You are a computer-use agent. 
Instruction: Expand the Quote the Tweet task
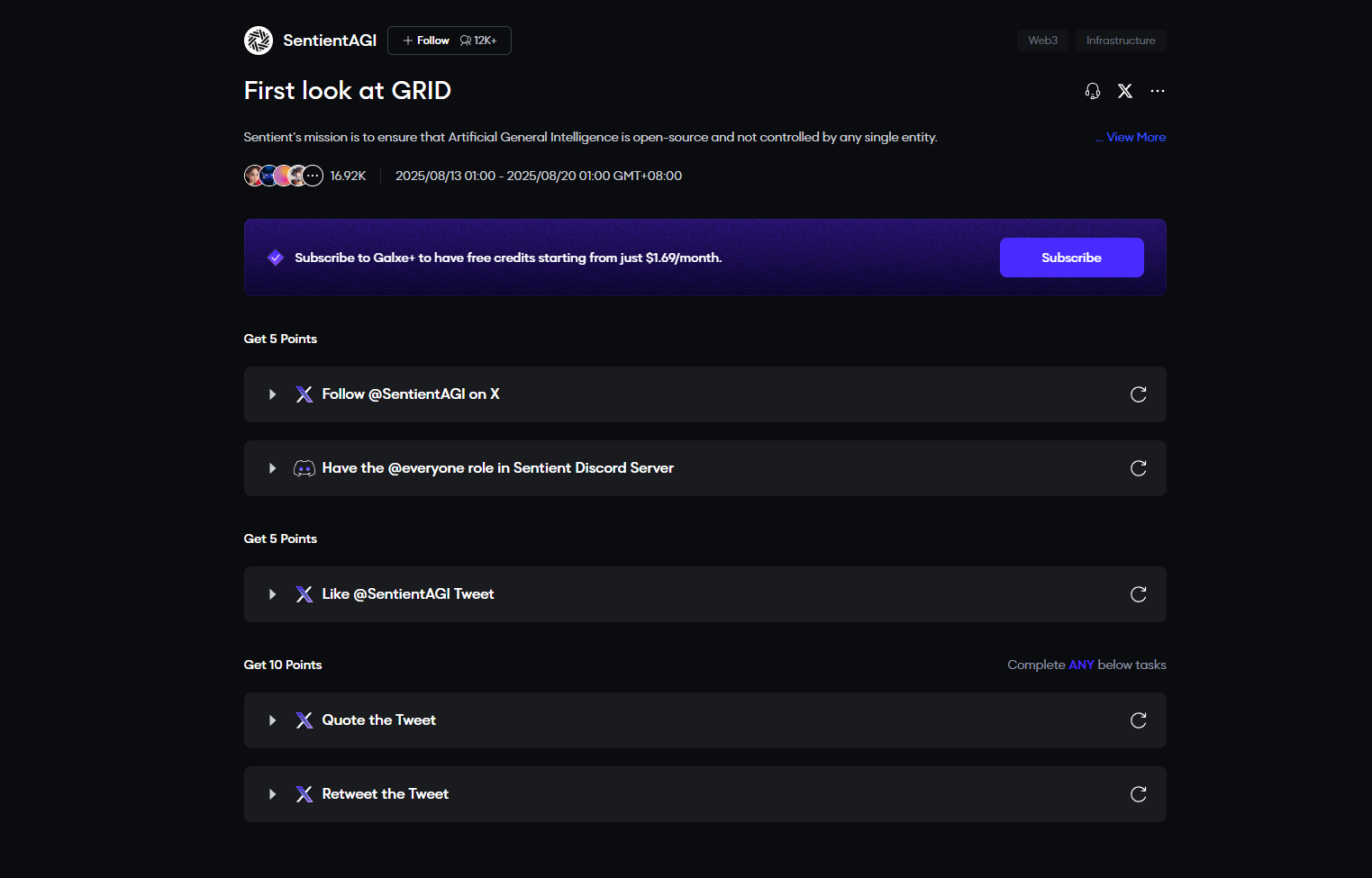pos(272,720)
